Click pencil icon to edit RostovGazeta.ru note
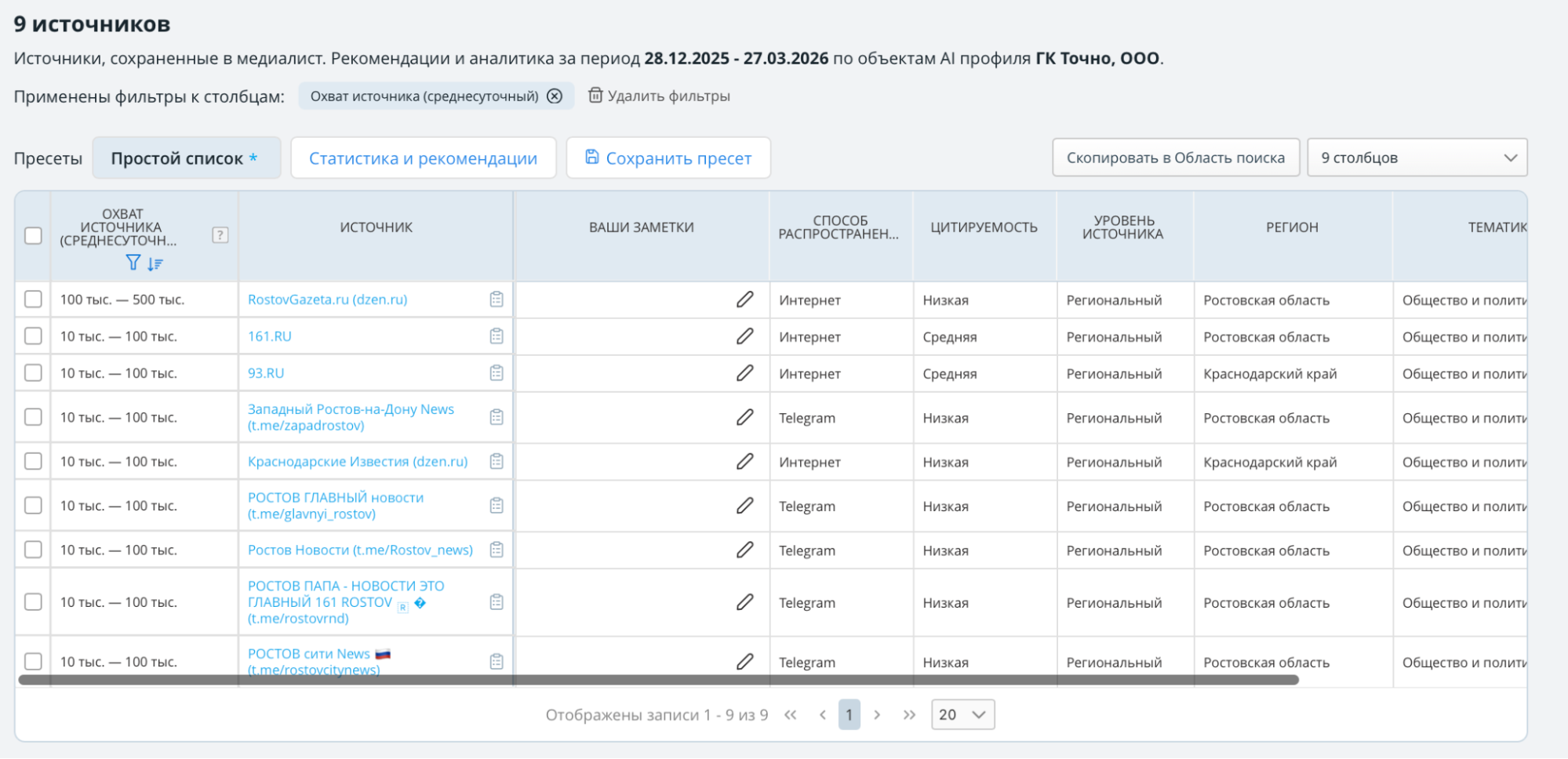The height and width of the screenshot is (759, 1568). coord(744,300)
